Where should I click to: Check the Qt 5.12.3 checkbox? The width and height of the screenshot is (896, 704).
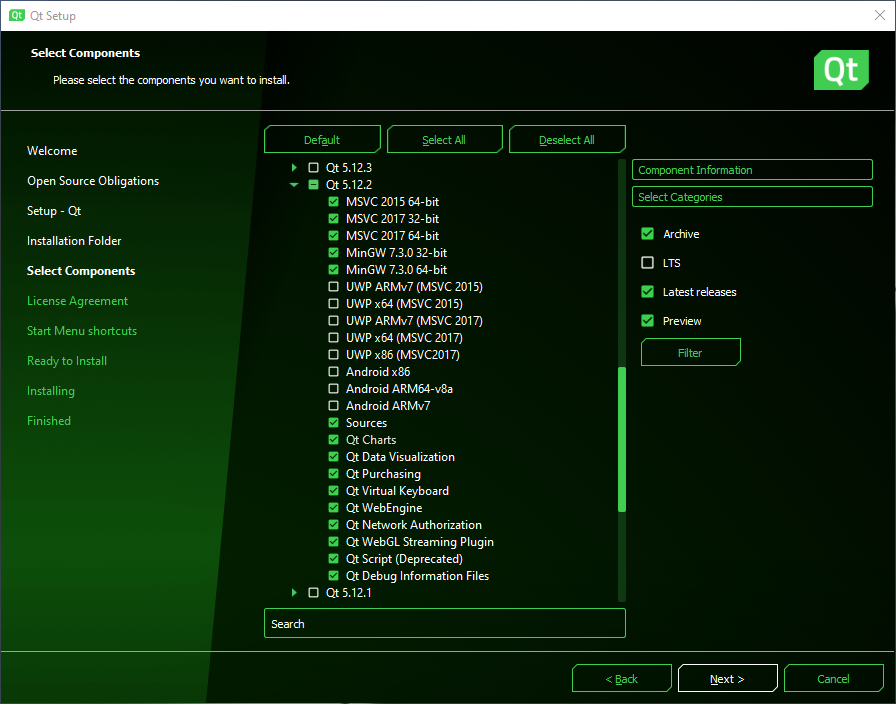(x=313, y=167)
